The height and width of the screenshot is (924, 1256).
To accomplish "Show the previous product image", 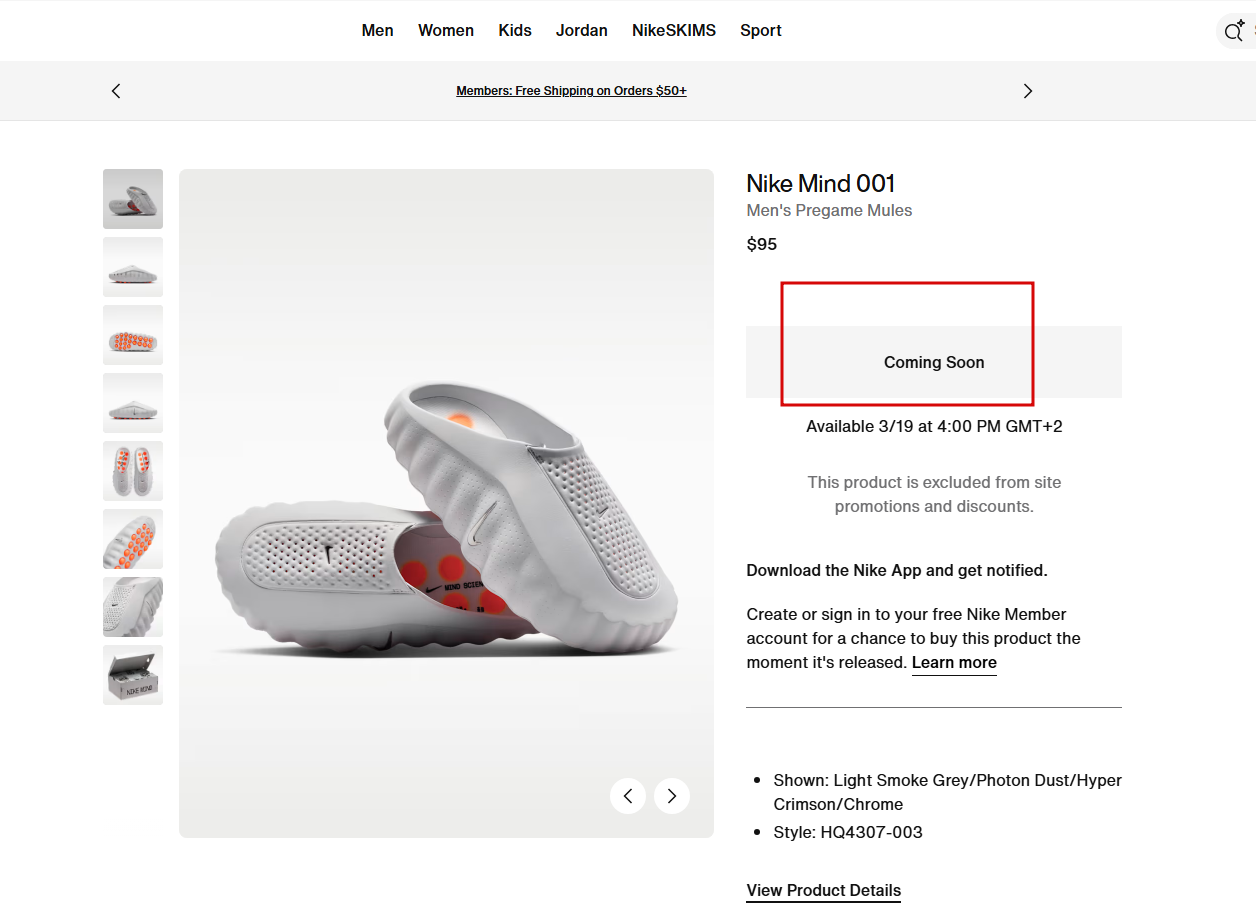I will pyautogui.click(x=628, y=796).
